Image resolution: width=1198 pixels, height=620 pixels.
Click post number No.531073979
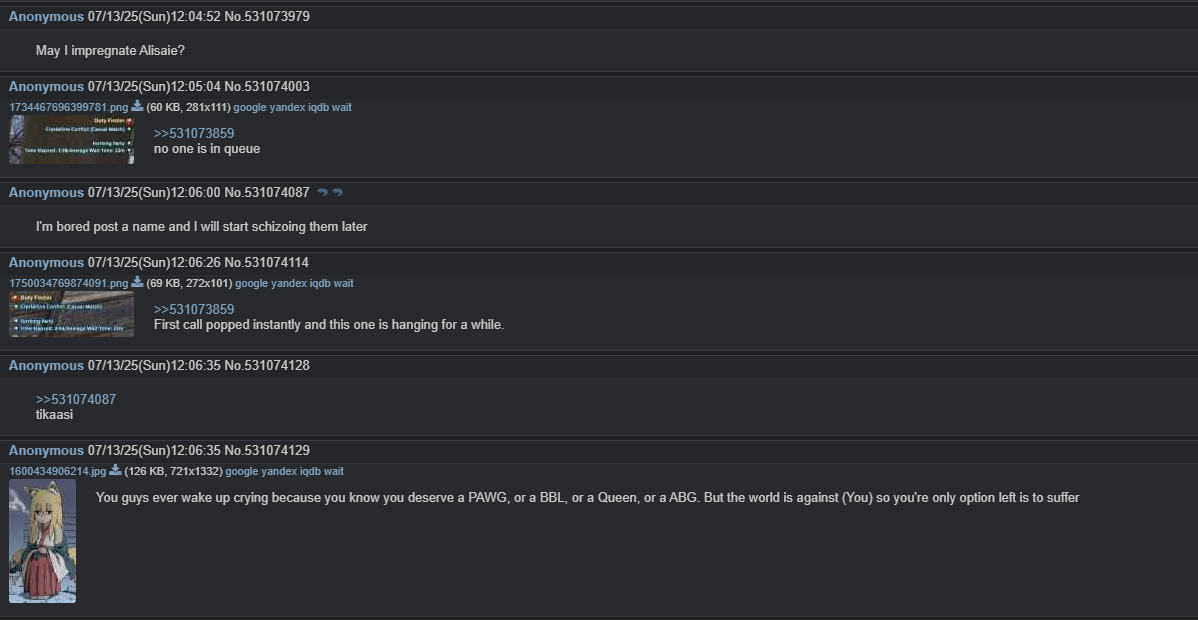click(x=267, y=16)
